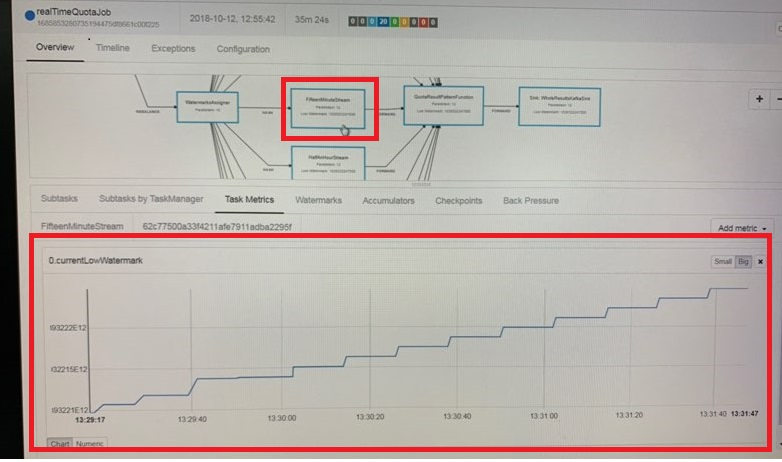This screenshot has width=782, height=462.
Task: Open the Add metric dropdown
Action: [740, 228]
